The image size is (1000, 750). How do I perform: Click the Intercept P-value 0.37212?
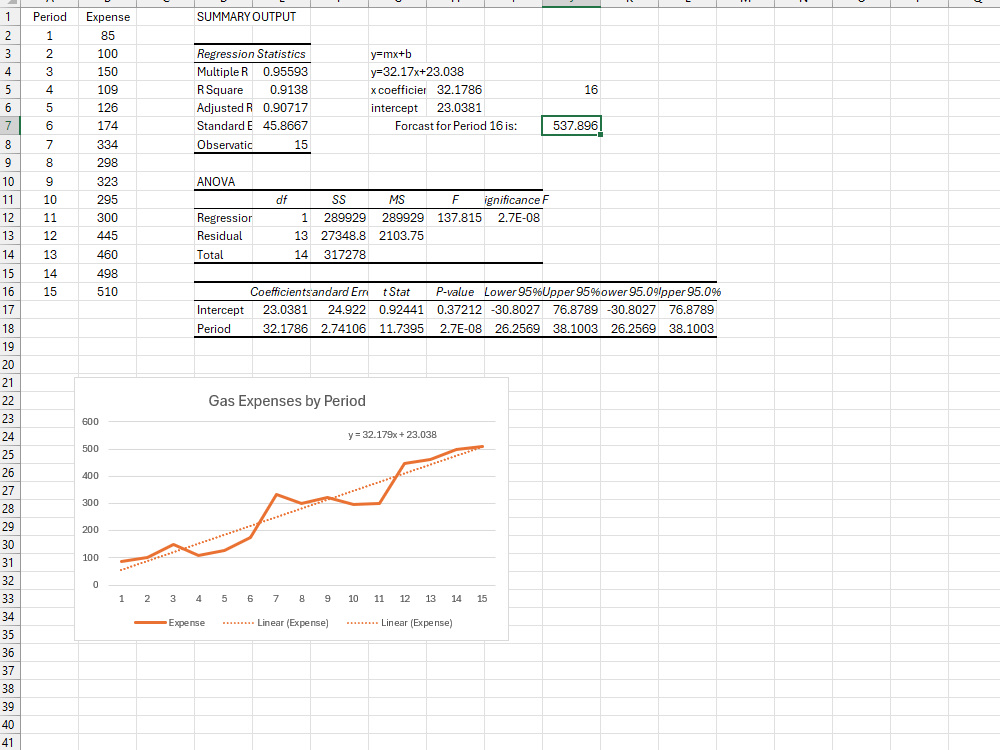coord(455,309)
